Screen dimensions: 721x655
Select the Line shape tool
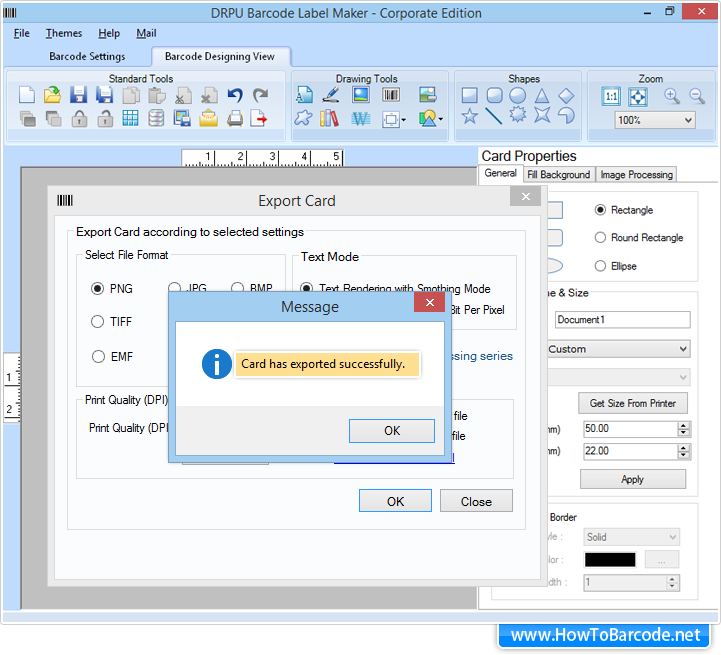click(494, 115)
